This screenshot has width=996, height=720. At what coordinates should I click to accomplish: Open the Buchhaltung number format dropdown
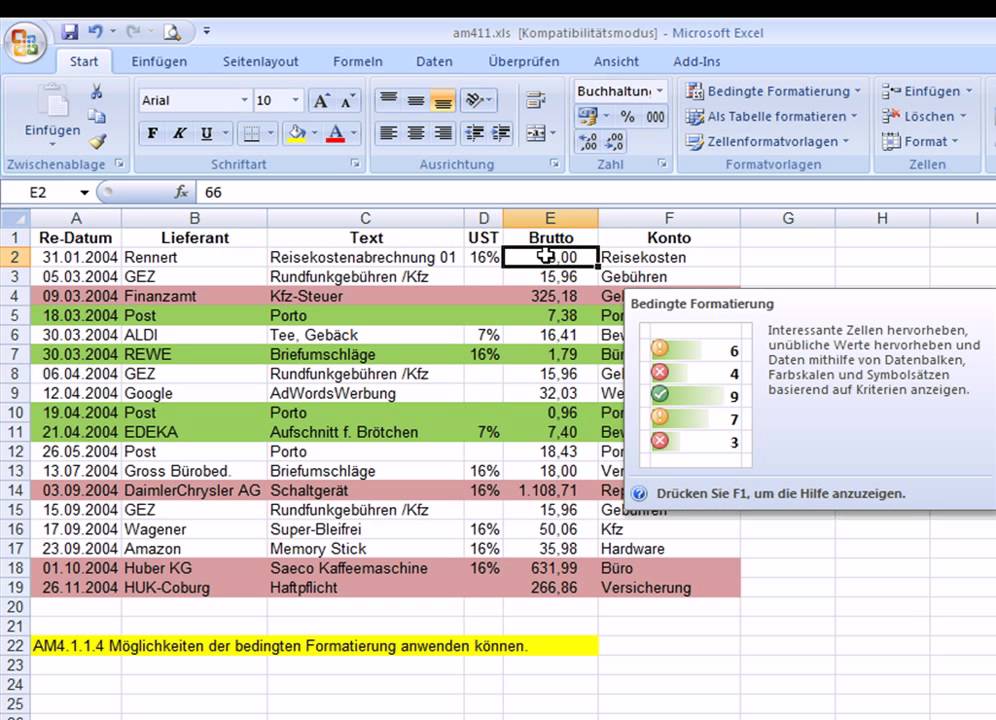pyautogui.click(x=660, y=92)
